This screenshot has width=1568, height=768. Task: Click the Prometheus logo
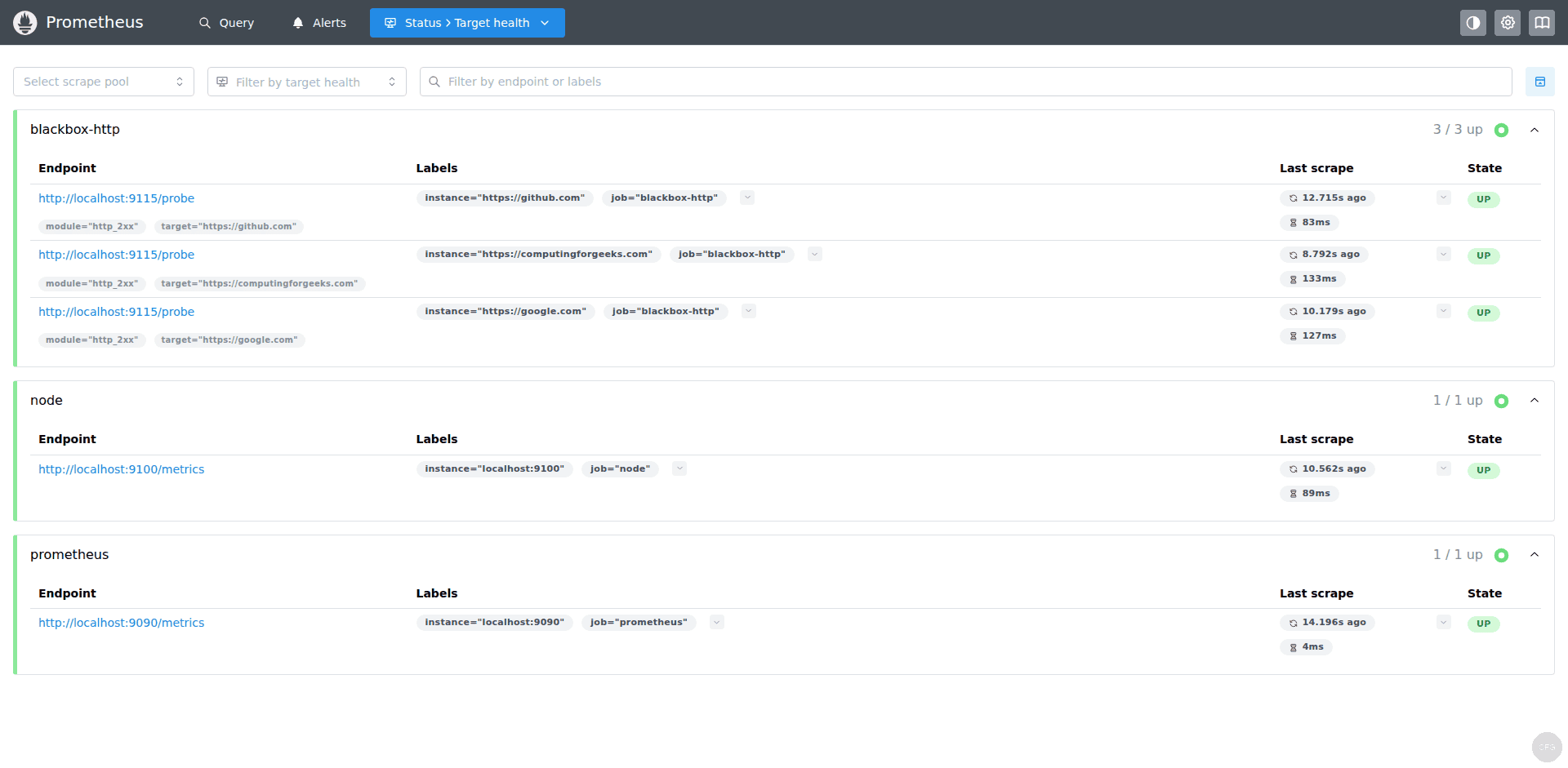(x=24, y=22)
